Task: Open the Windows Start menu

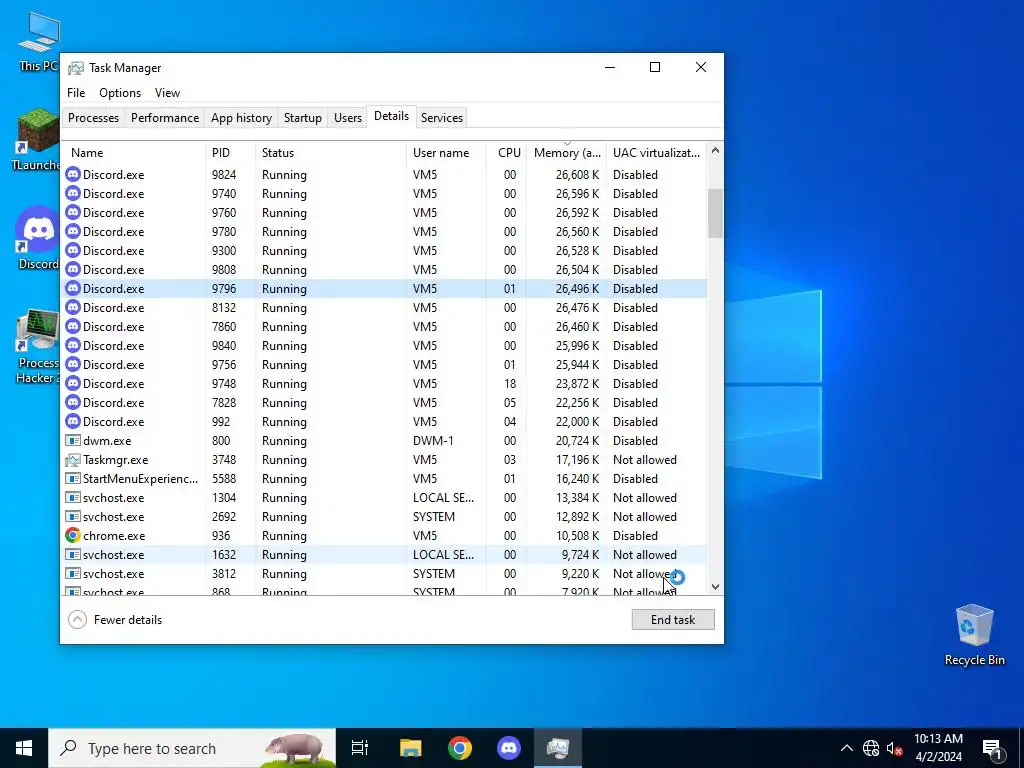Action: pos(24,748)
